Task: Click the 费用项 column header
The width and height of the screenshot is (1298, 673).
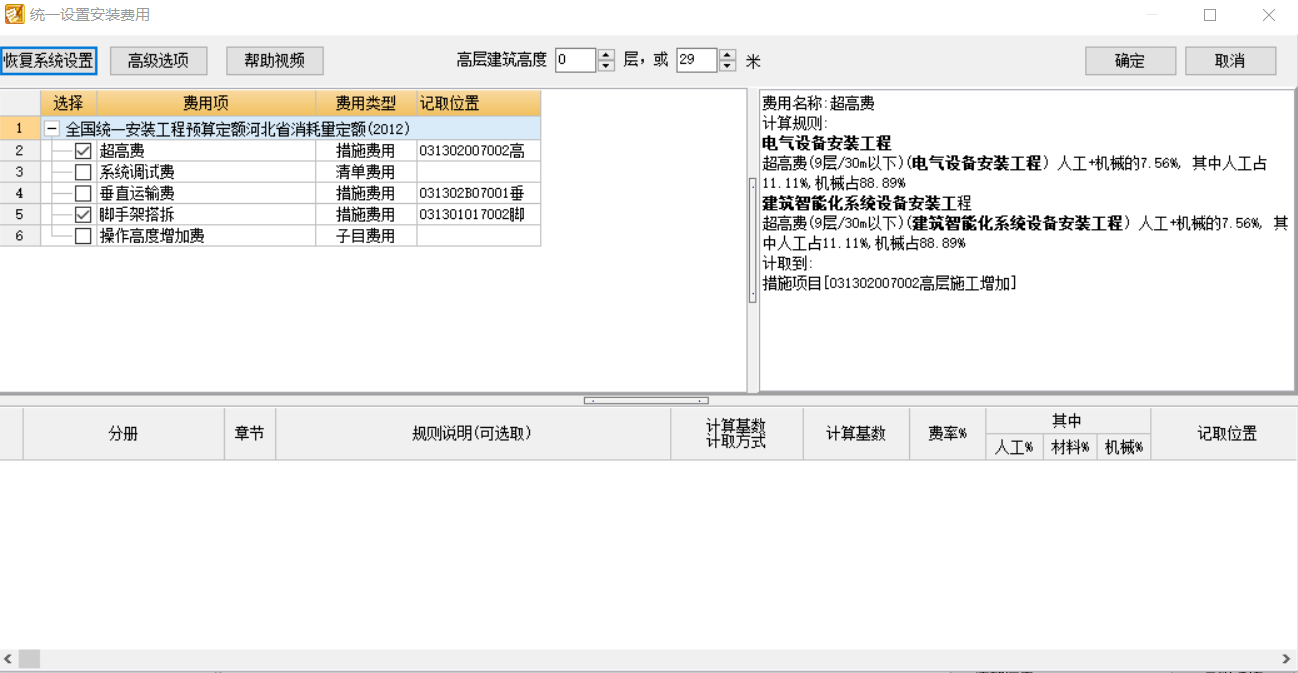Action: tap(207, 103)
